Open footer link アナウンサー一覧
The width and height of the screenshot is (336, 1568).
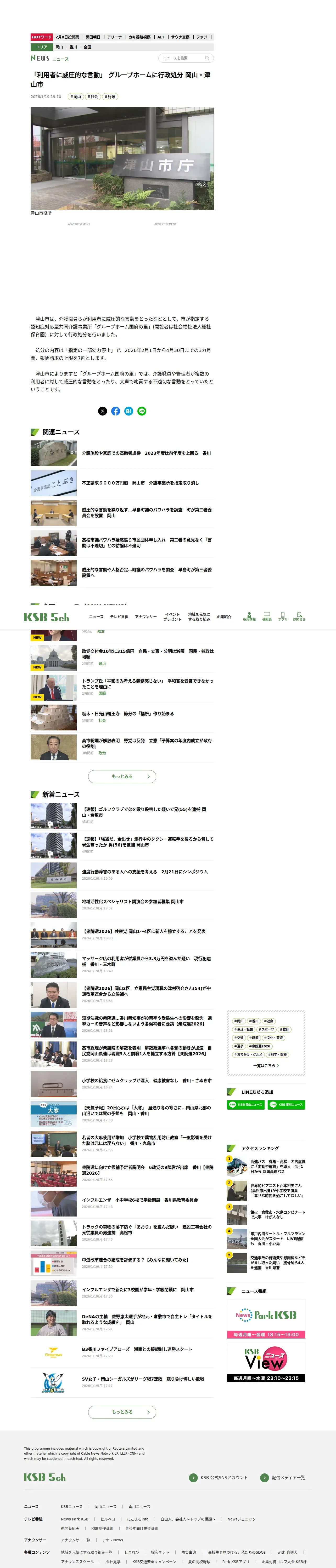[x=76, y=1540]
